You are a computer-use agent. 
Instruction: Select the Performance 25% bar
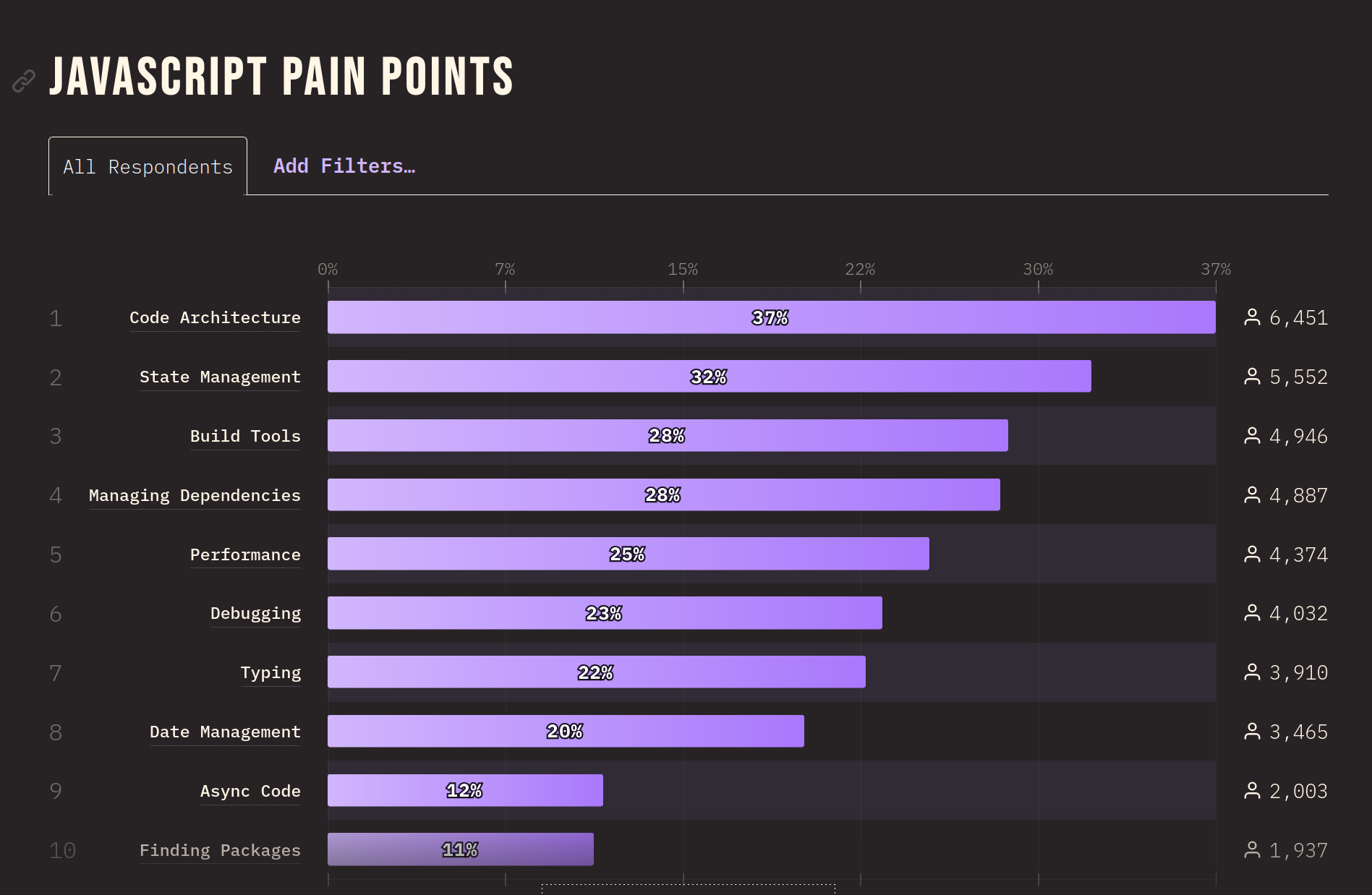[628, 554]
